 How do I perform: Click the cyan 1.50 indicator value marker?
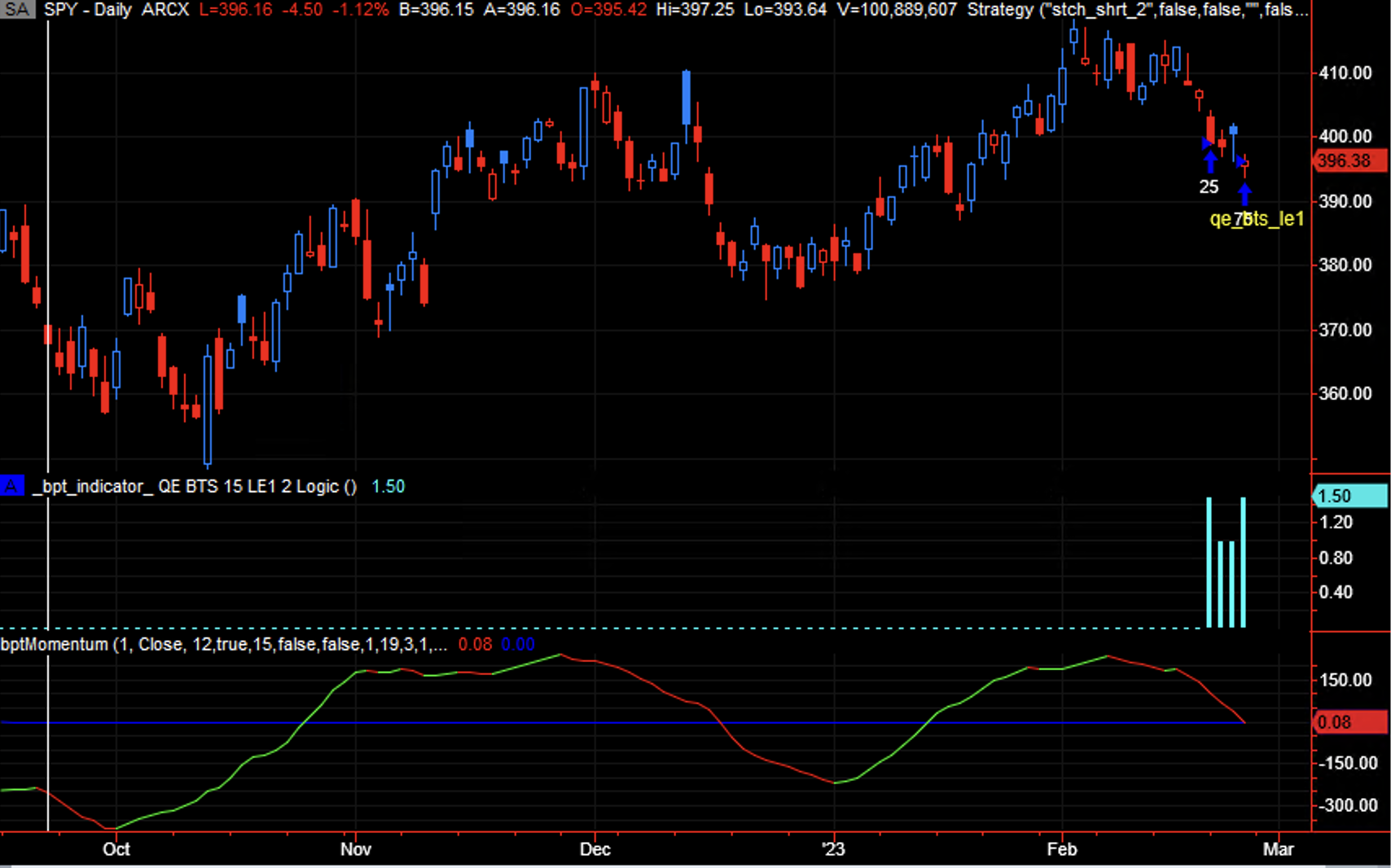point(1349,496)
